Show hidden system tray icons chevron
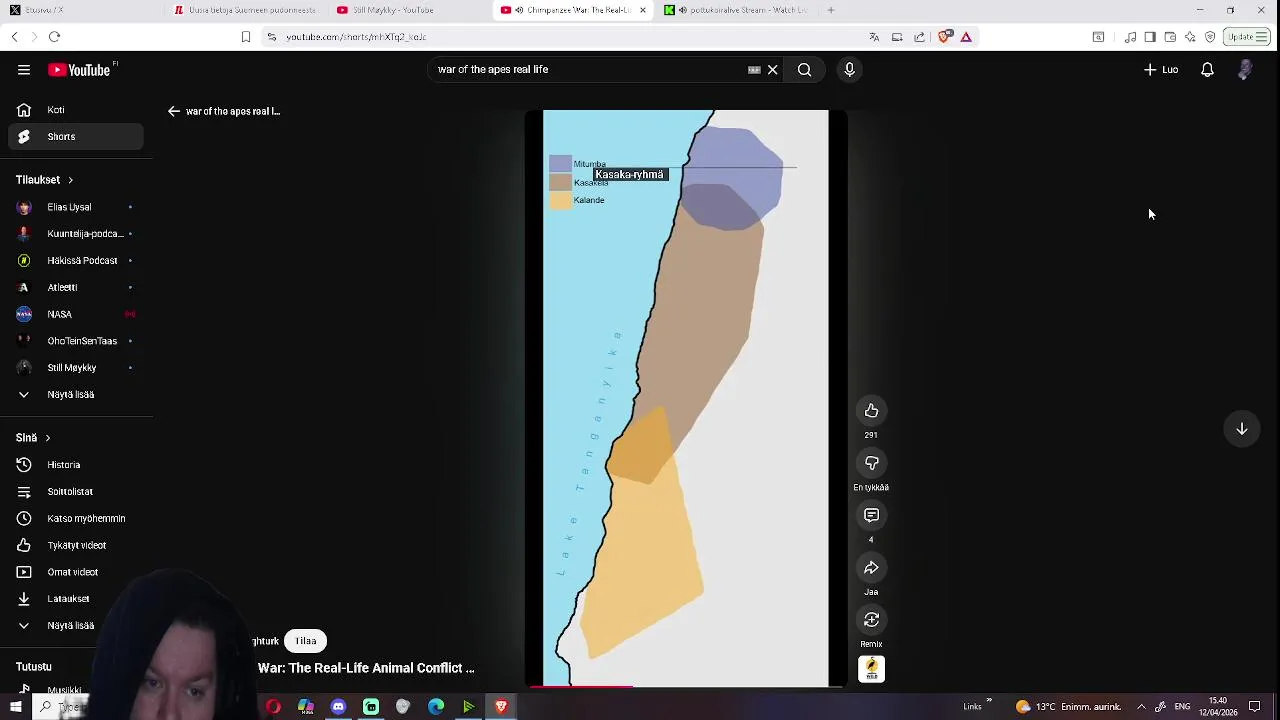Viewport: 1280px width, 720px height. pyautogui.click(x=1141, y=707)
